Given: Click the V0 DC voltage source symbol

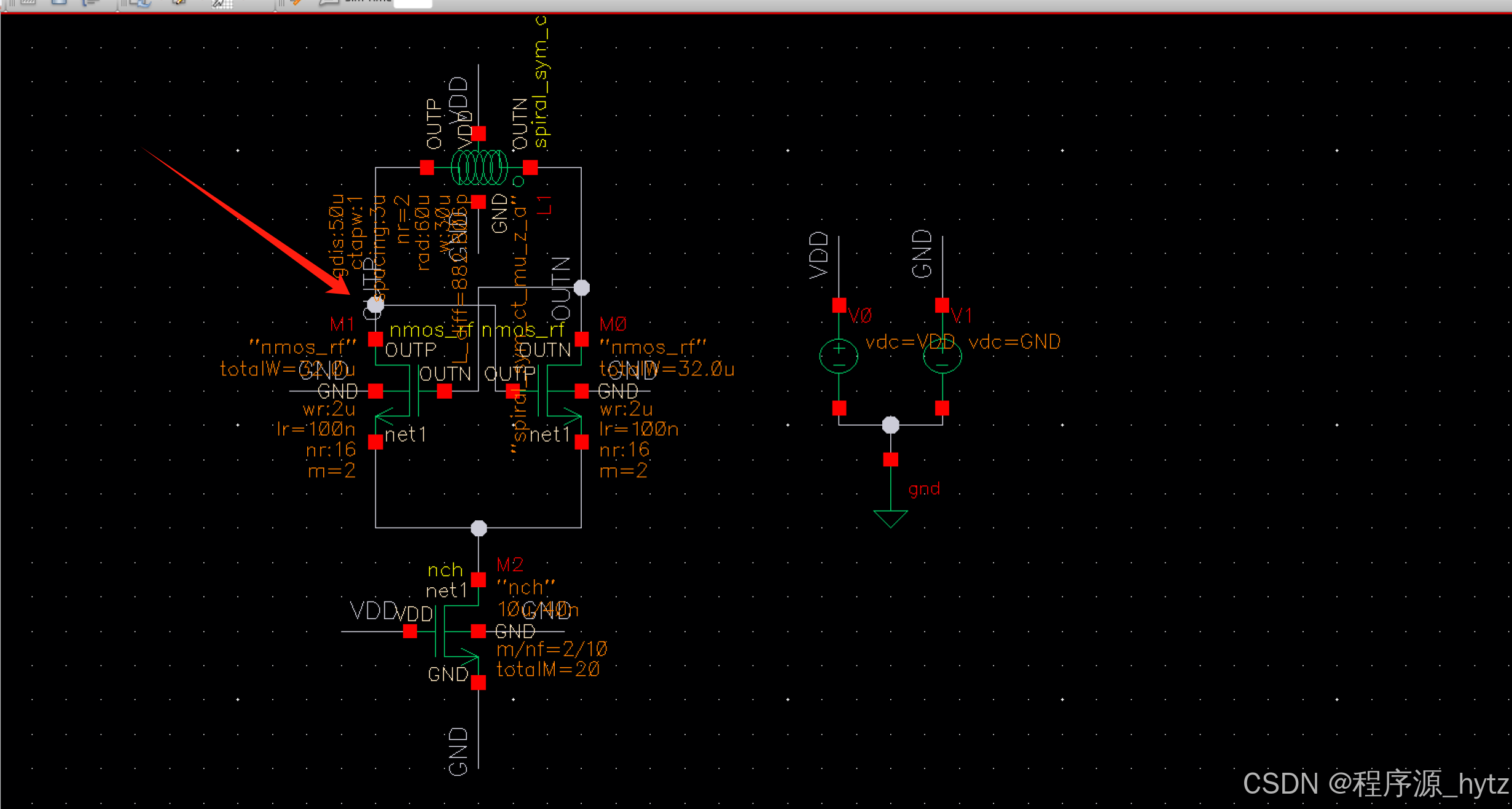Looking at the screenshot, I should pos(839,356).
